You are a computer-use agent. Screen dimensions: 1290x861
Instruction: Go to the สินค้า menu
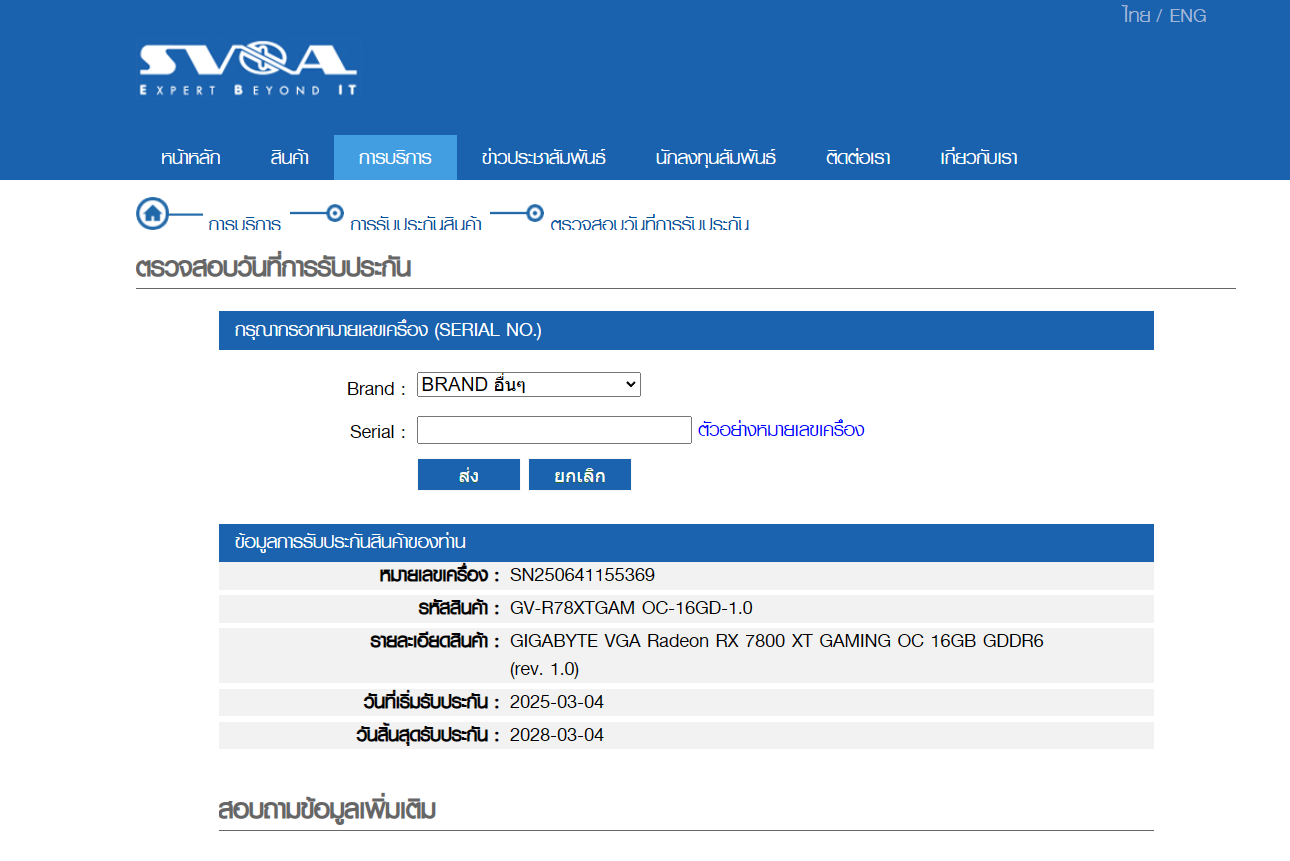point(289,158)
